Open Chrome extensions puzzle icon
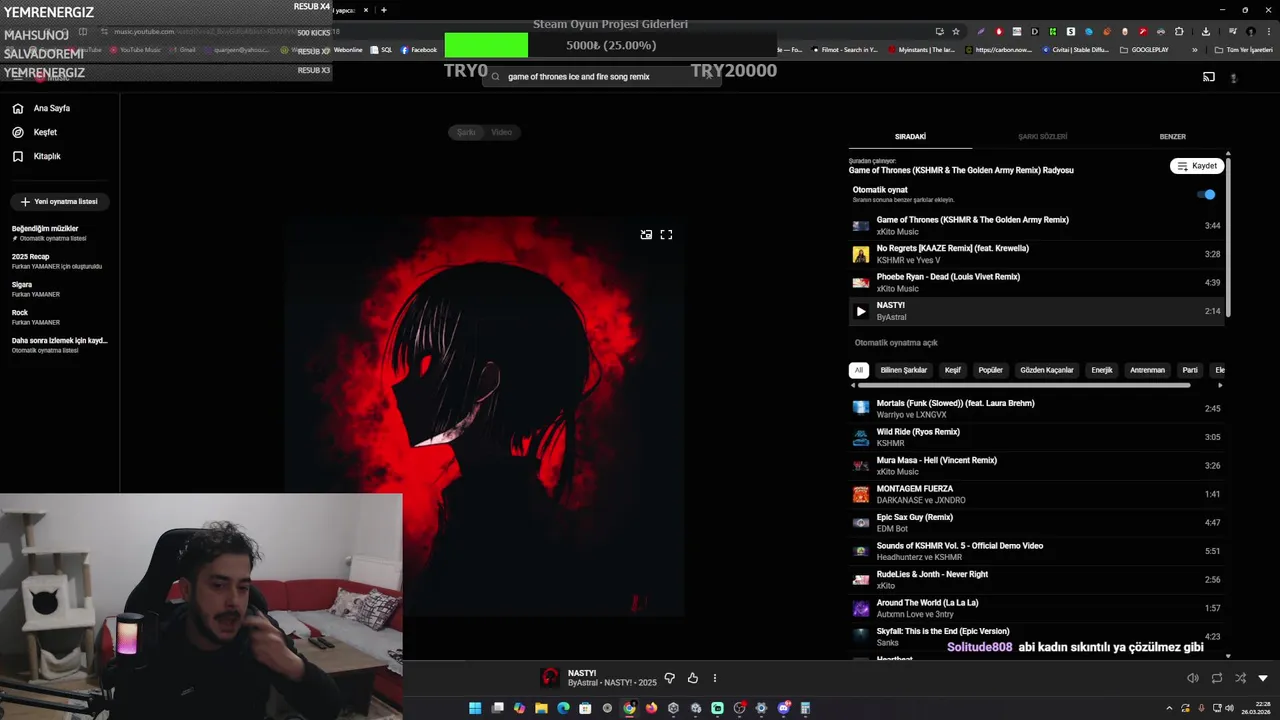 pos(1179,31)
